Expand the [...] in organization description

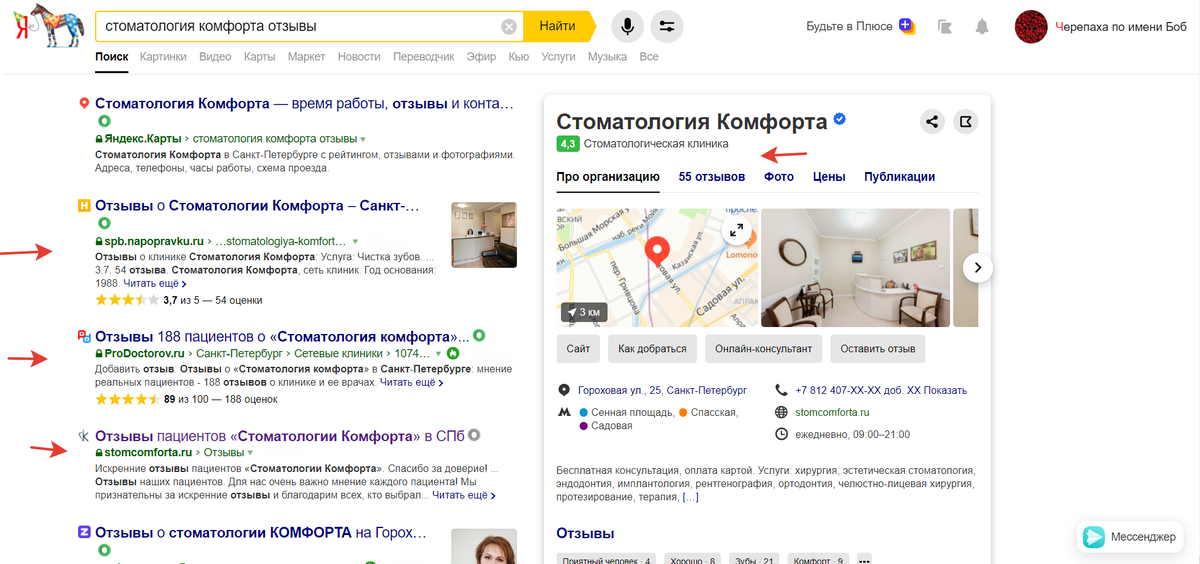click(x=690, y=497)
